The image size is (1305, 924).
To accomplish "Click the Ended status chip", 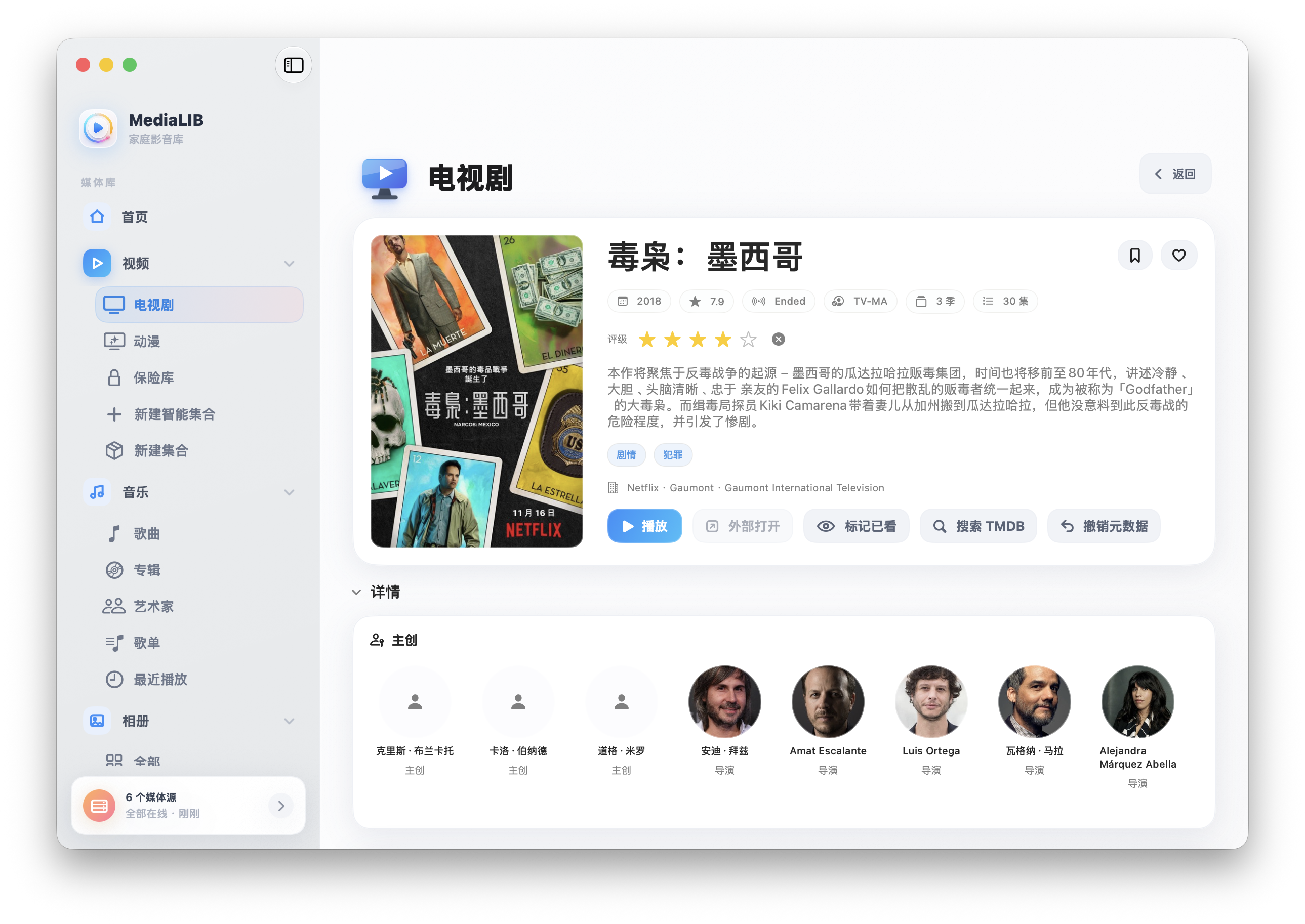I will click(779, 302).
